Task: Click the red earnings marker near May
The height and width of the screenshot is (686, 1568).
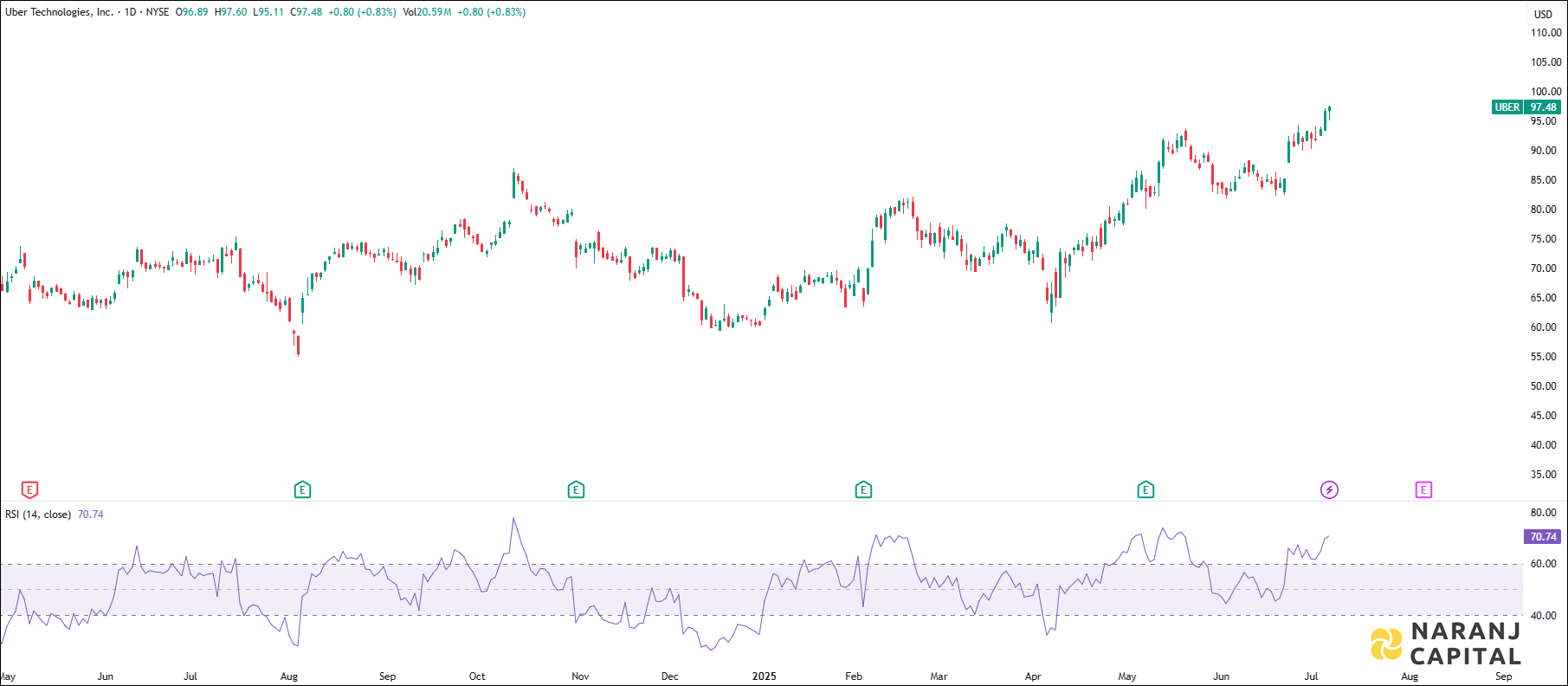Action: [29, 490]
